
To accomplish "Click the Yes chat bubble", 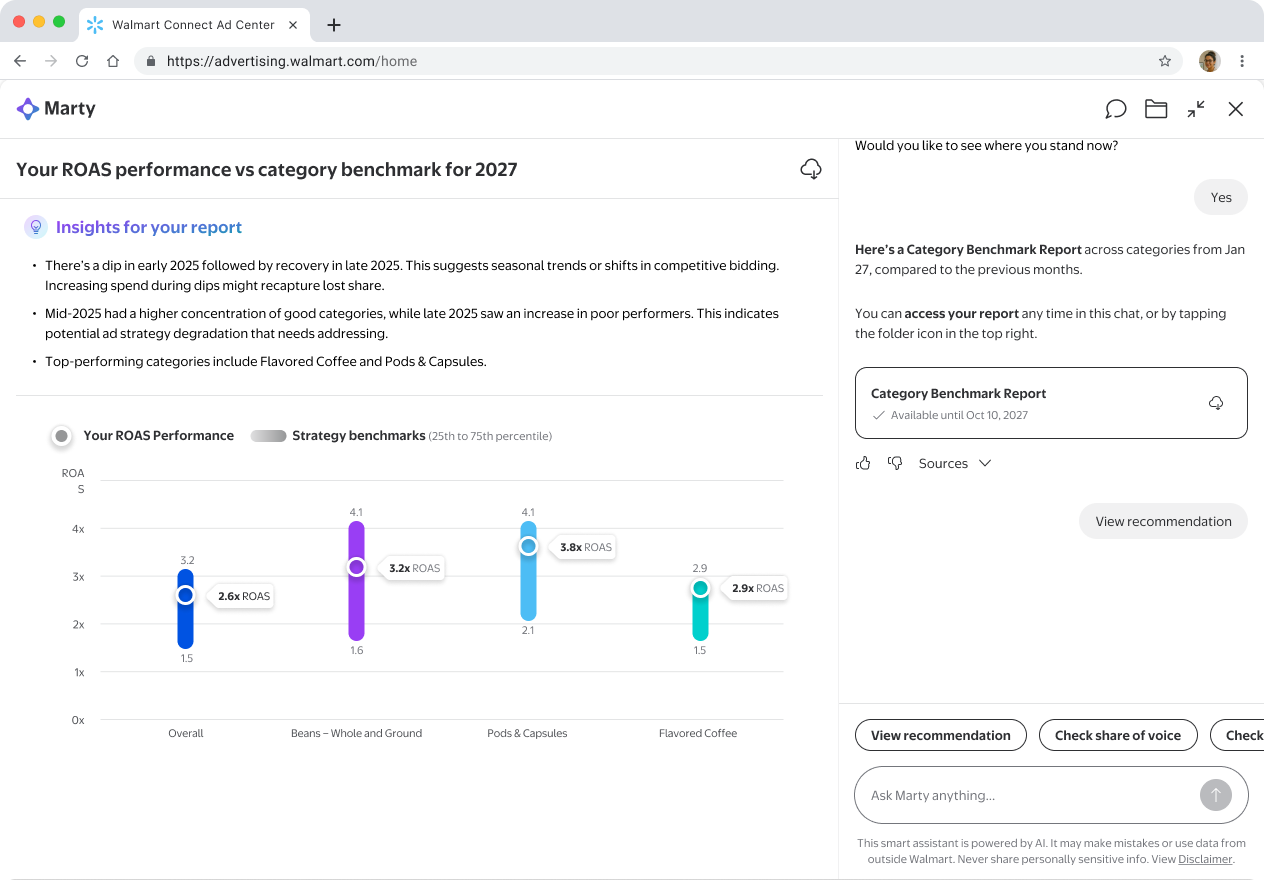I will coord(1221,197).
